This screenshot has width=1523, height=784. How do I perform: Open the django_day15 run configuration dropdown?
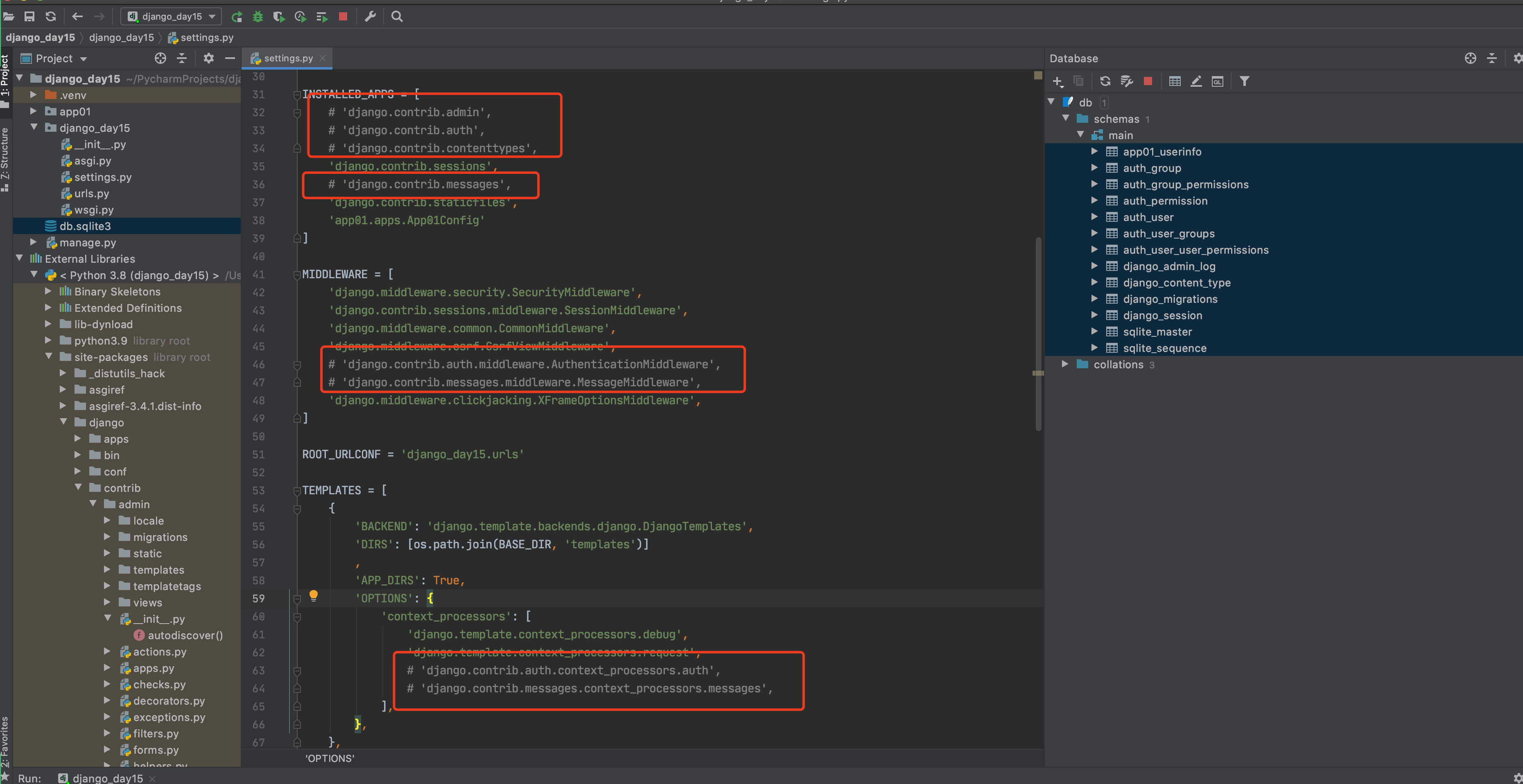[x=172, y=16]
